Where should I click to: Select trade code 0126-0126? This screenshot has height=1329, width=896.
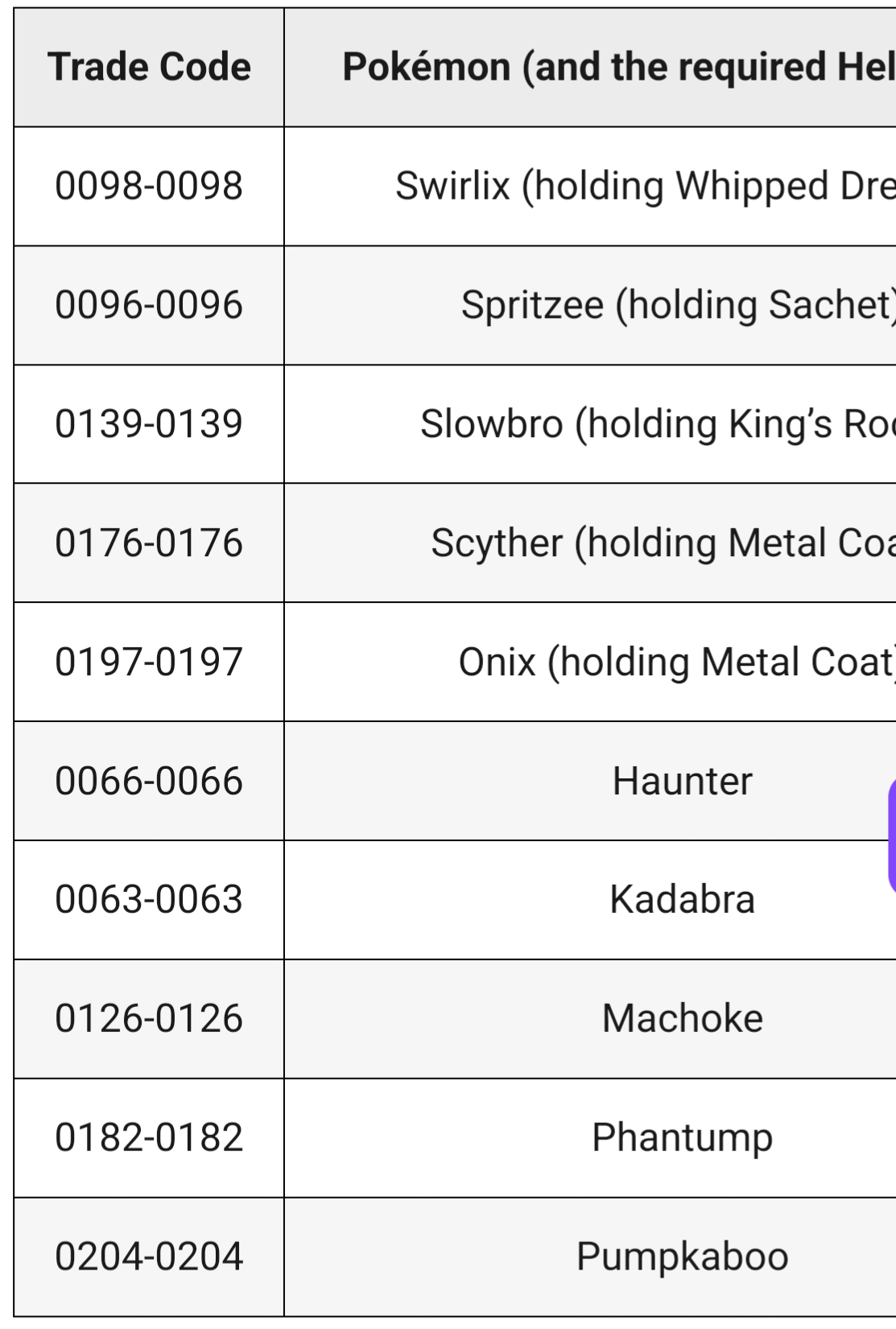point(149,1019)
